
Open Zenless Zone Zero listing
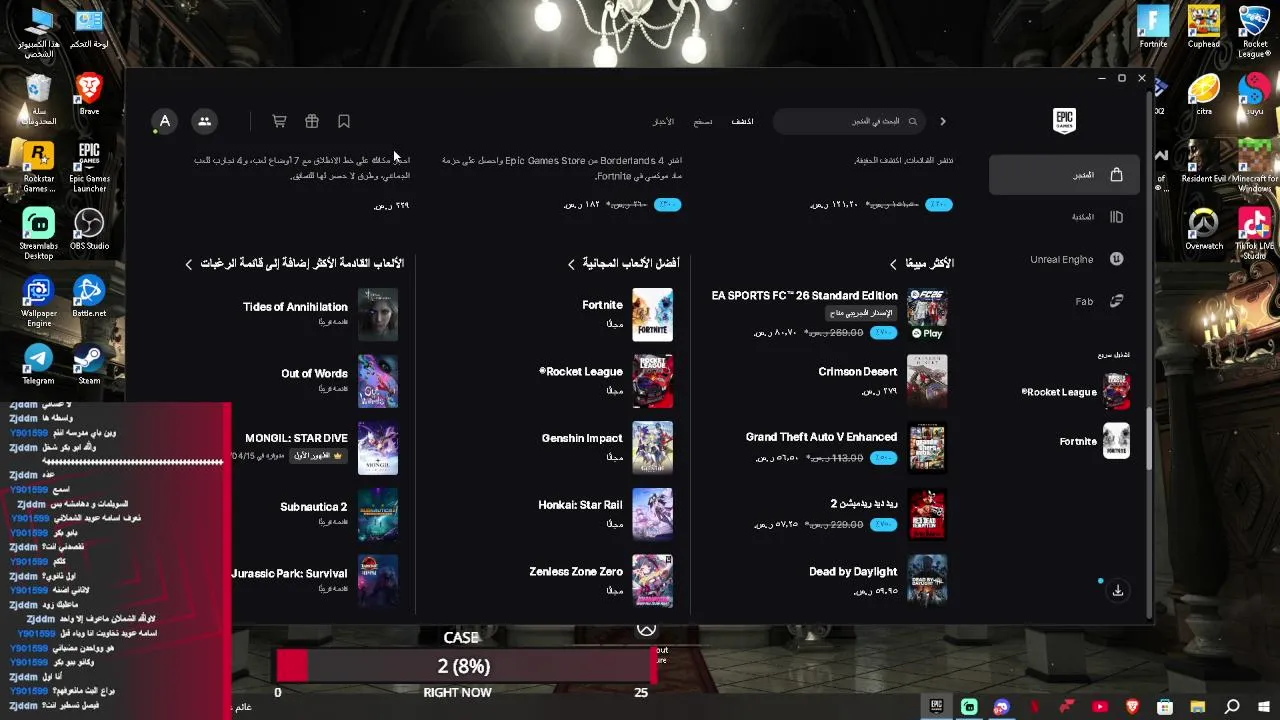[x=601, y=580]
